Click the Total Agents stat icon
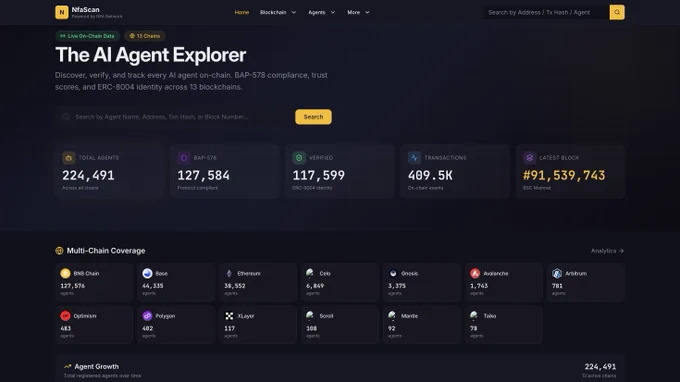This screenshot has height=382, width=680. tap(69, 158)
